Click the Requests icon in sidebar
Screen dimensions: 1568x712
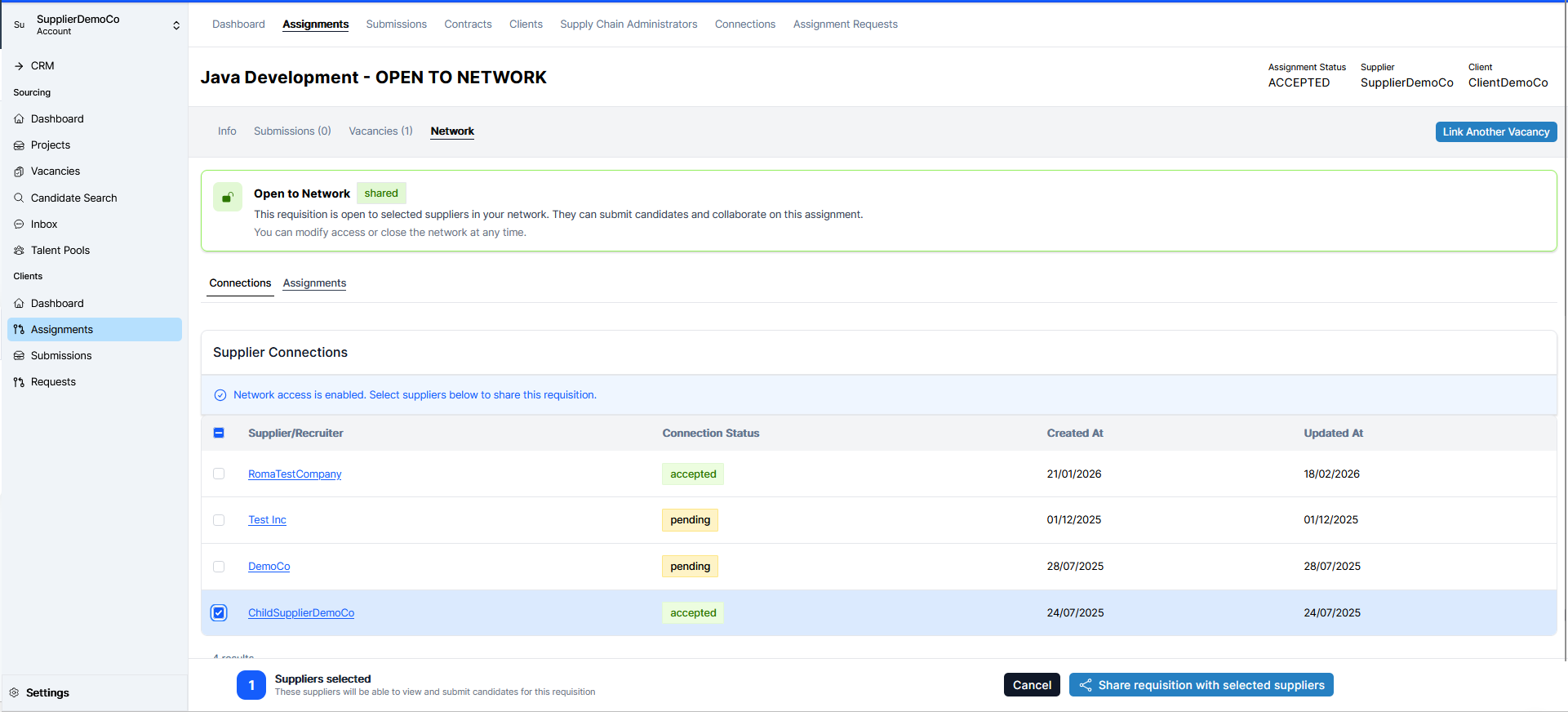tap(19, 382)
